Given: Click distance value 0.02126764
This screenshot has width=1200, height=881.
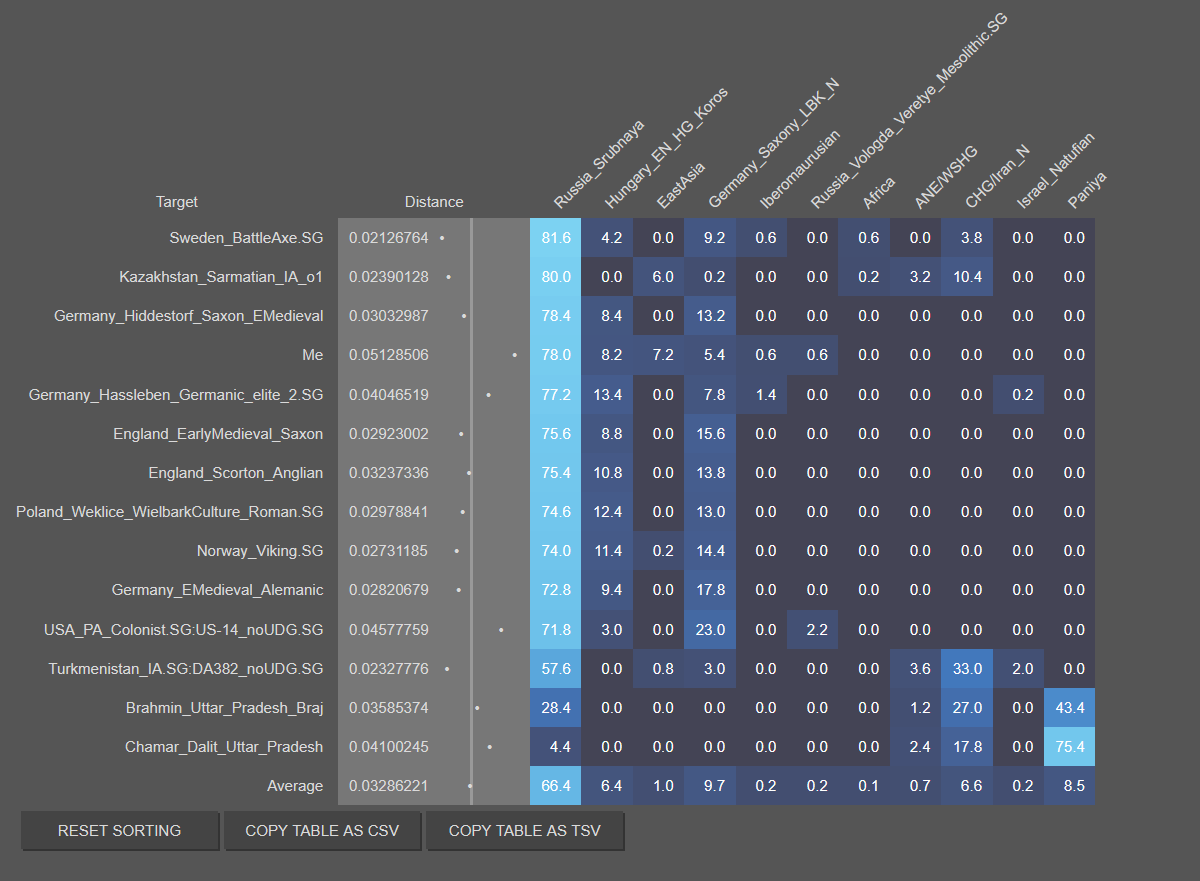Looking at the screenshot, I should coord(388,238).
